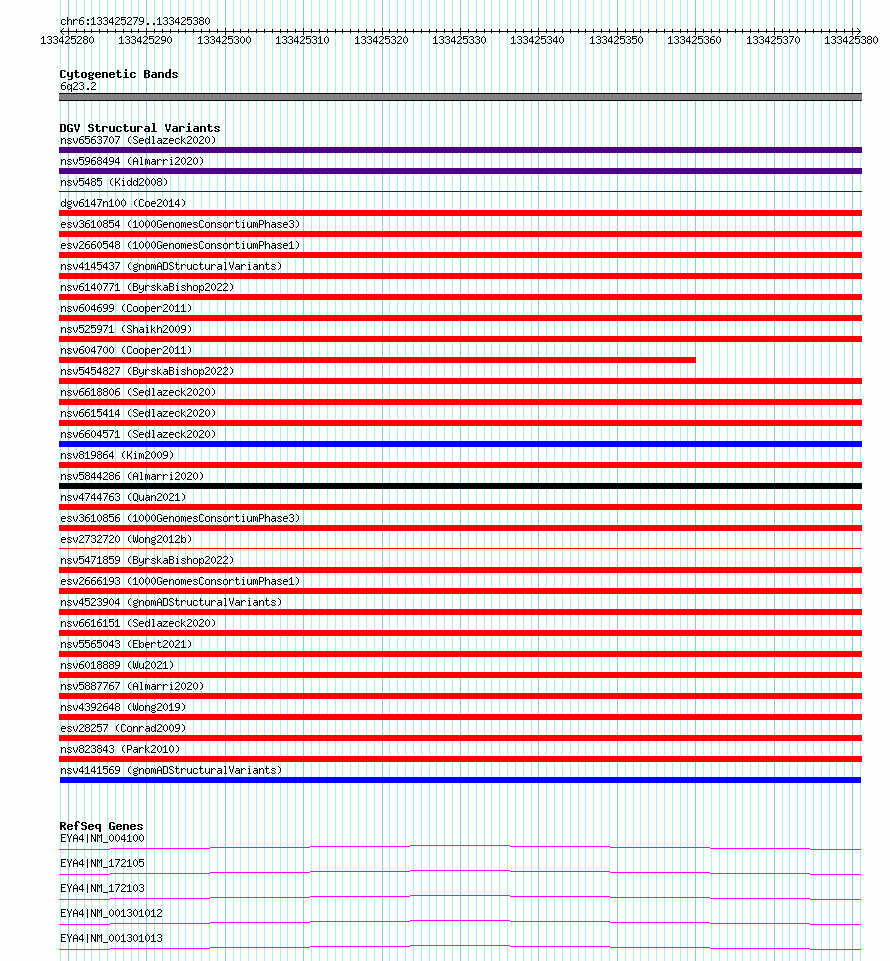Select EYA4|NM_172105 transcript label
Screen dimensions: 890x961
click(x=102, y=863)
